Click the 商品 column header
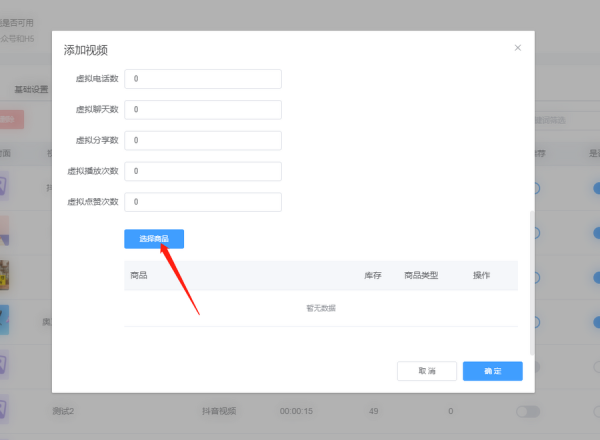 point(139,275)
